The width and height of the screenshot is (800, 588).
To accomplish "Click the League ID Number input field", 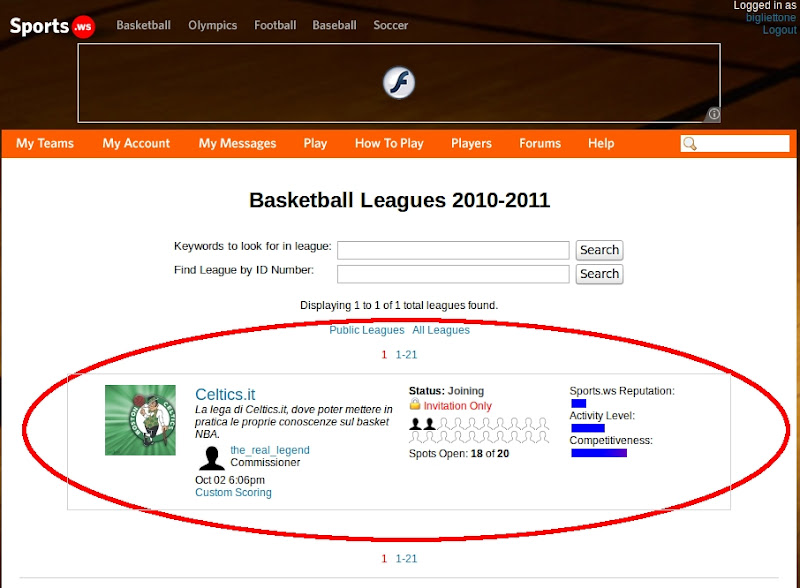I will tap(453, 274).
